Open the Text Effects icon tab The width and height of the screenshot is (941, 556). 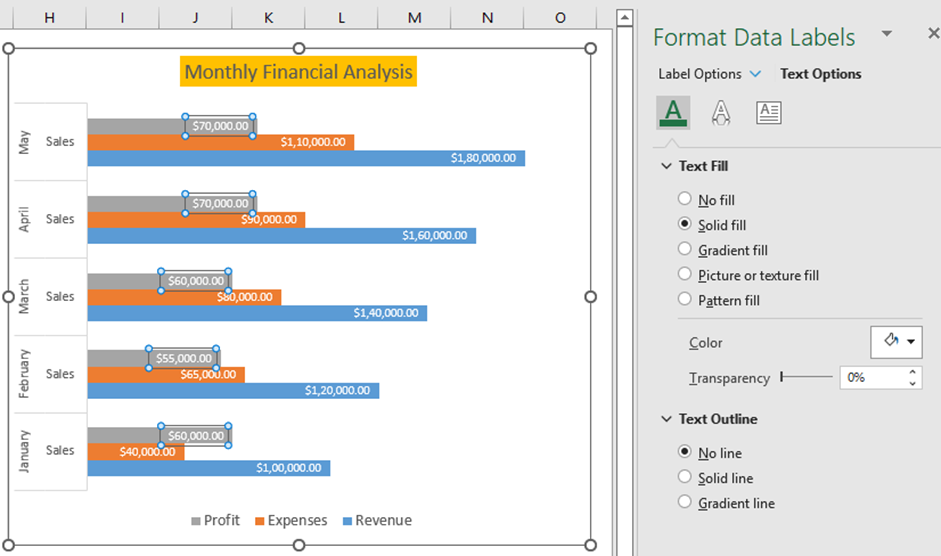click(x=721, y=113)
